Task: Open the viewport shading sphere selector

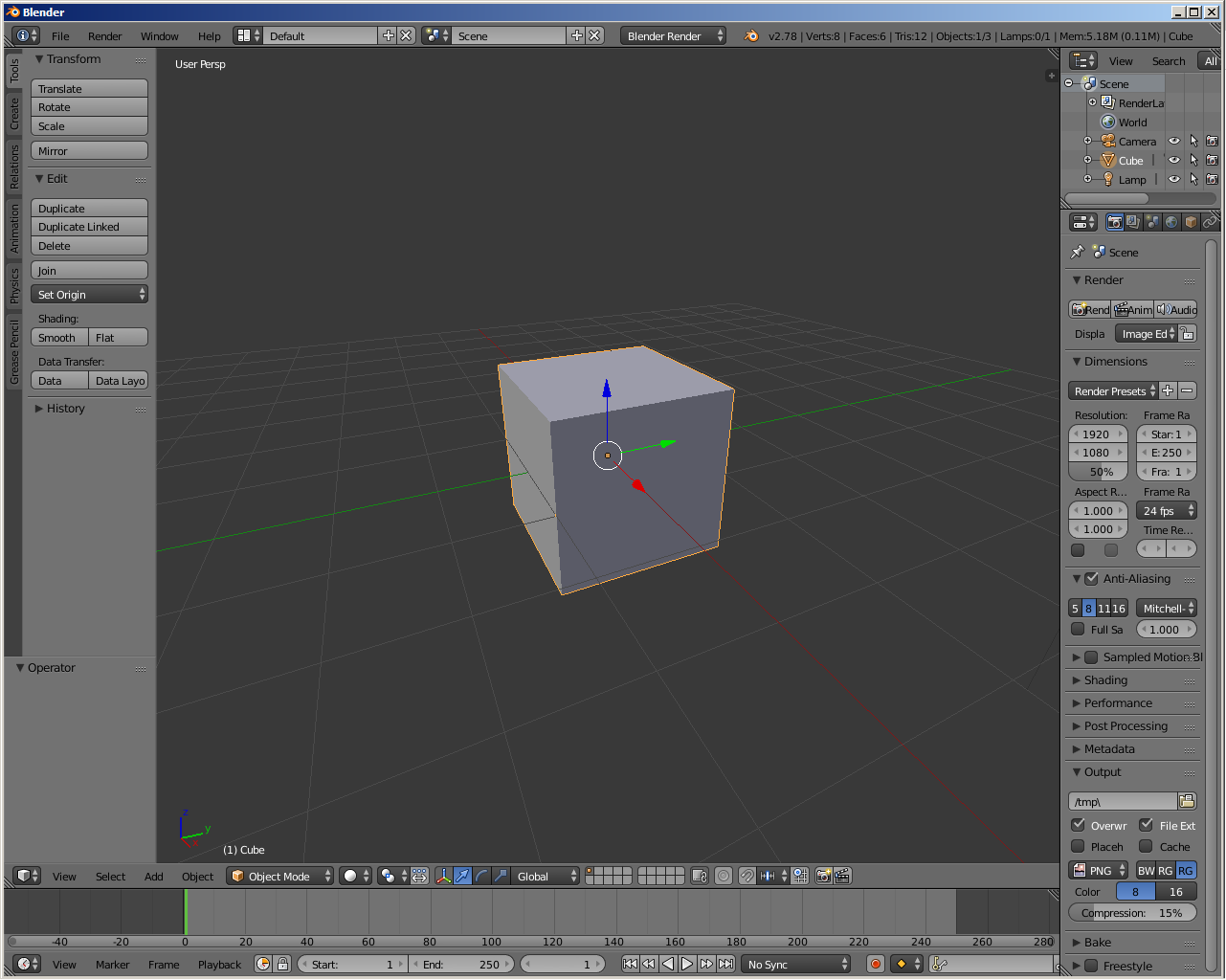Action: (x=355, y=876)
